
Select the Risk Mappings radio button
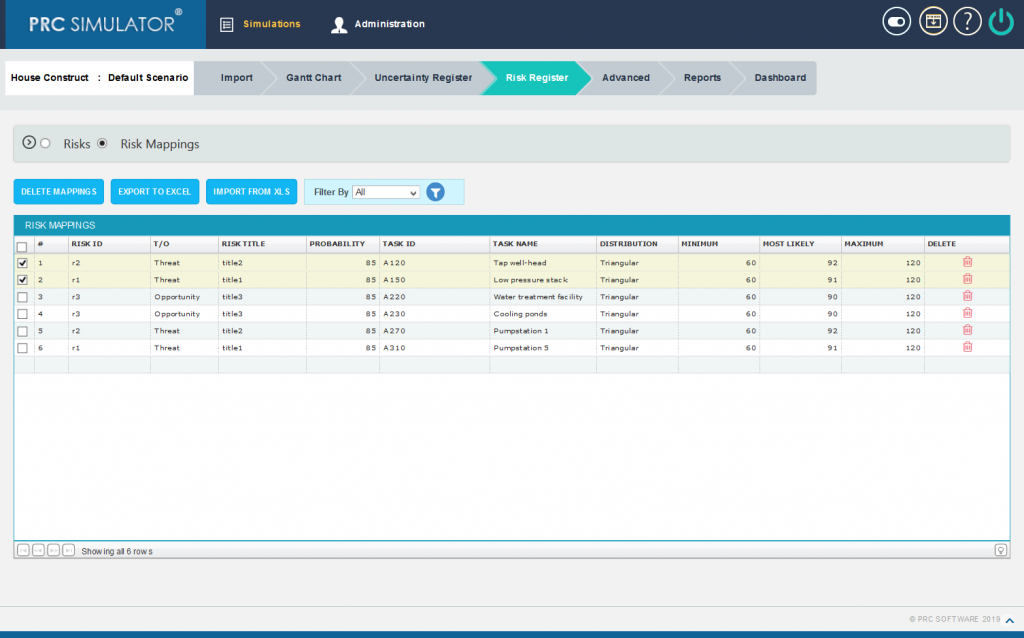(x=102, y=143)
